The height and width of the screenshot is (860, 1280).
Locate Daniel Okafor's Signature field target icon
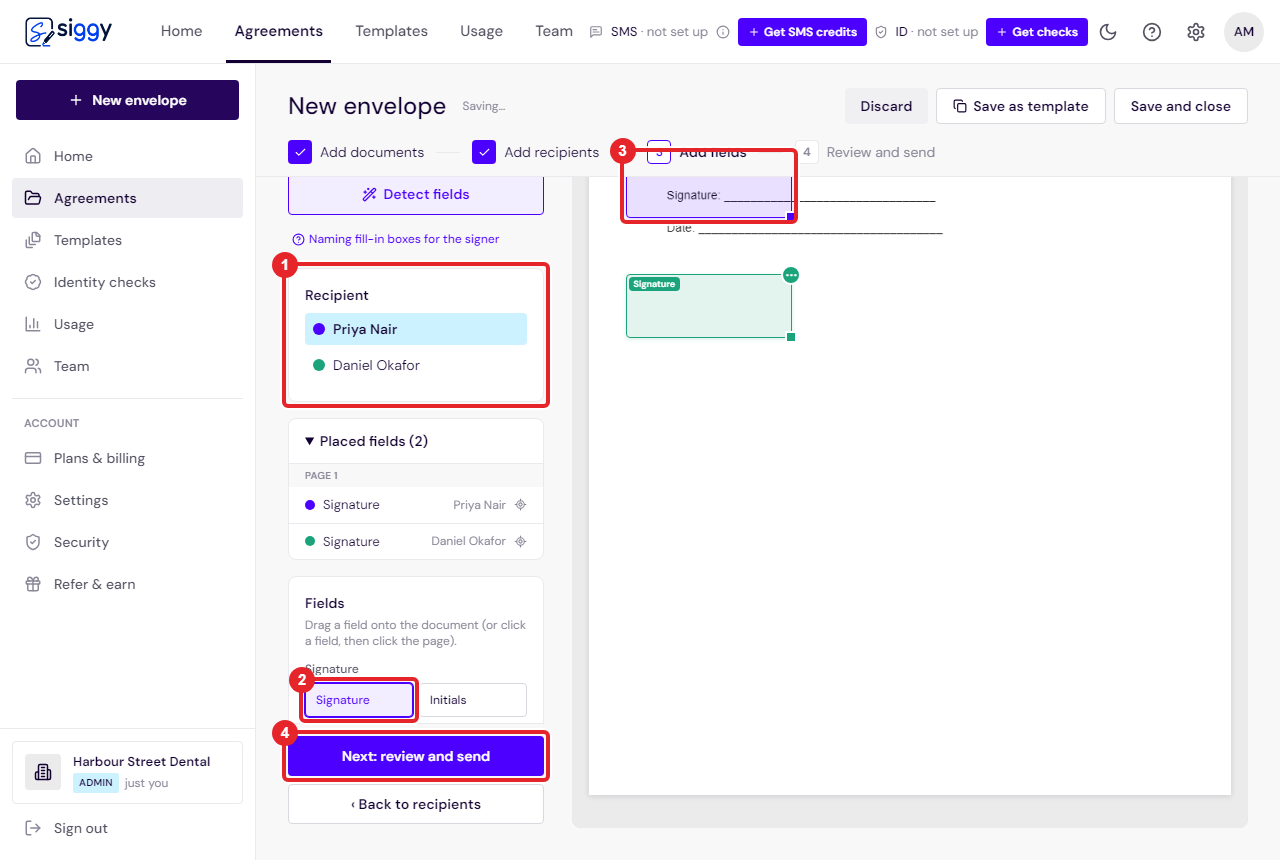520,541
